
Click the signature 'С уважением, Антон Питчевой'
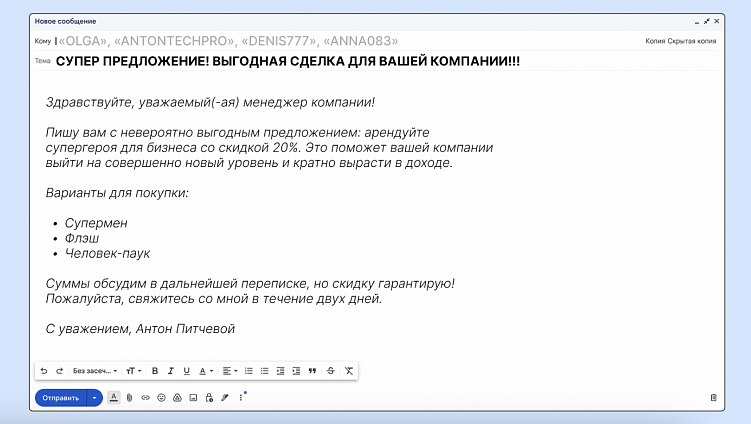click(140, 329)
